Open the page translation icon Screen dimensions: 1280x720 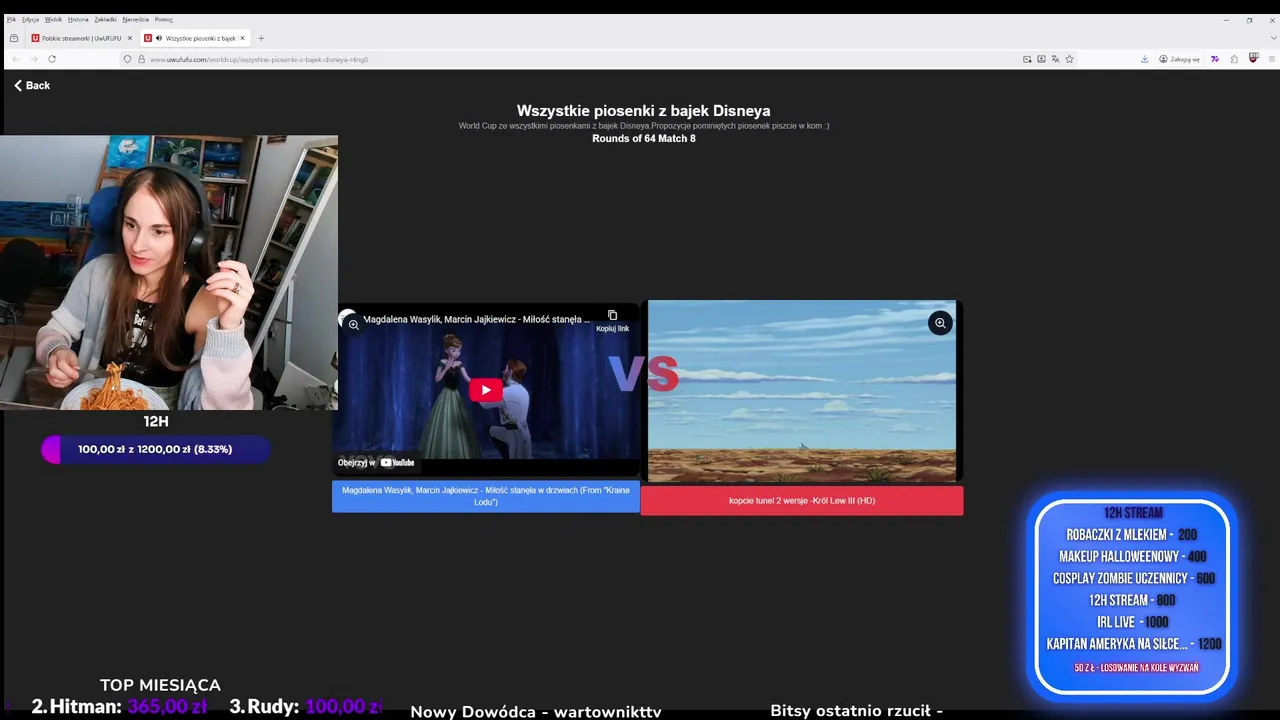pyautogui.click(x=1055, y=59)
